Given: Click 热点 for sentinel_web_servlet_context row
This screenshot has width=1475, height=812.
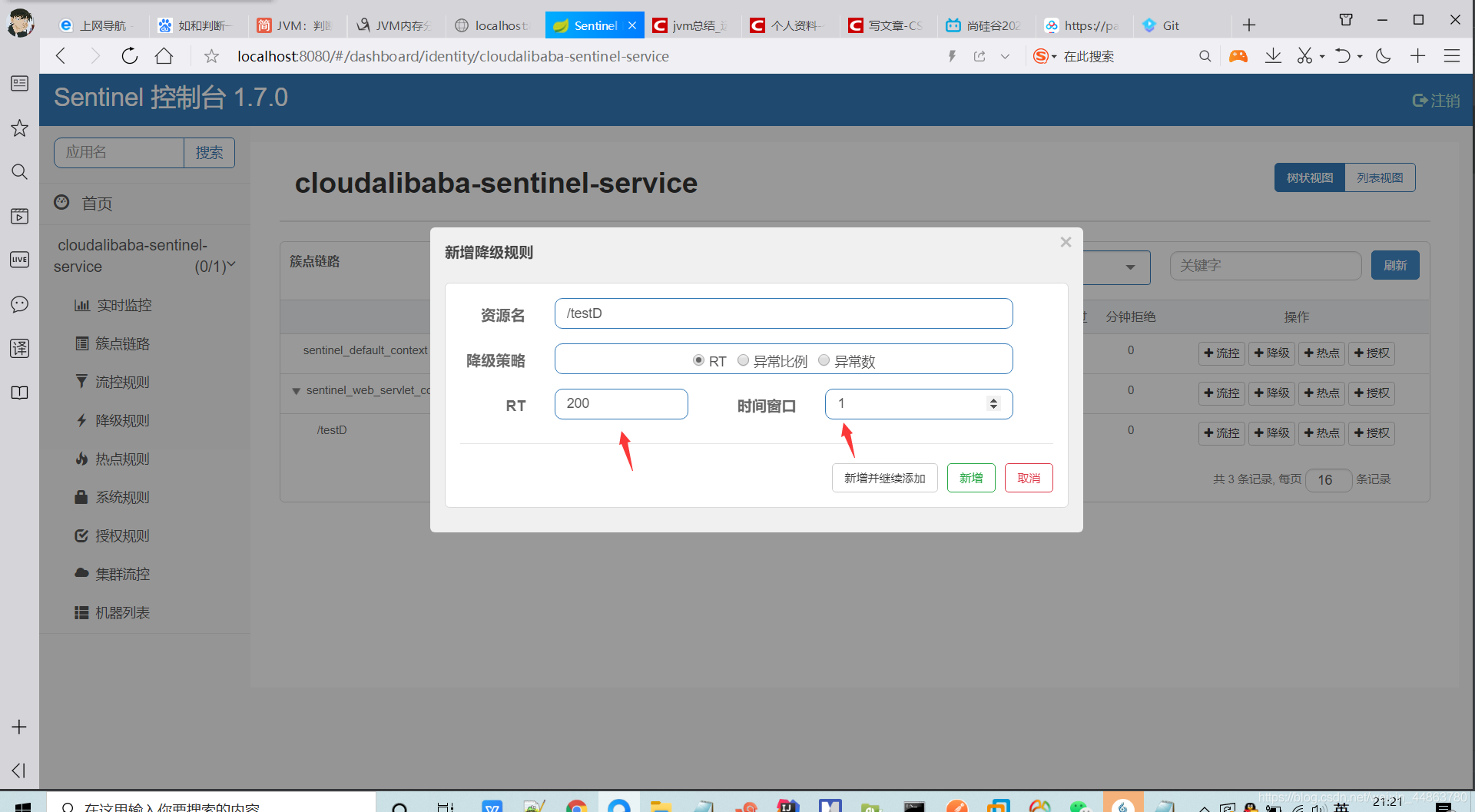Looking at the screenshot, I should tap(1321, 393).
